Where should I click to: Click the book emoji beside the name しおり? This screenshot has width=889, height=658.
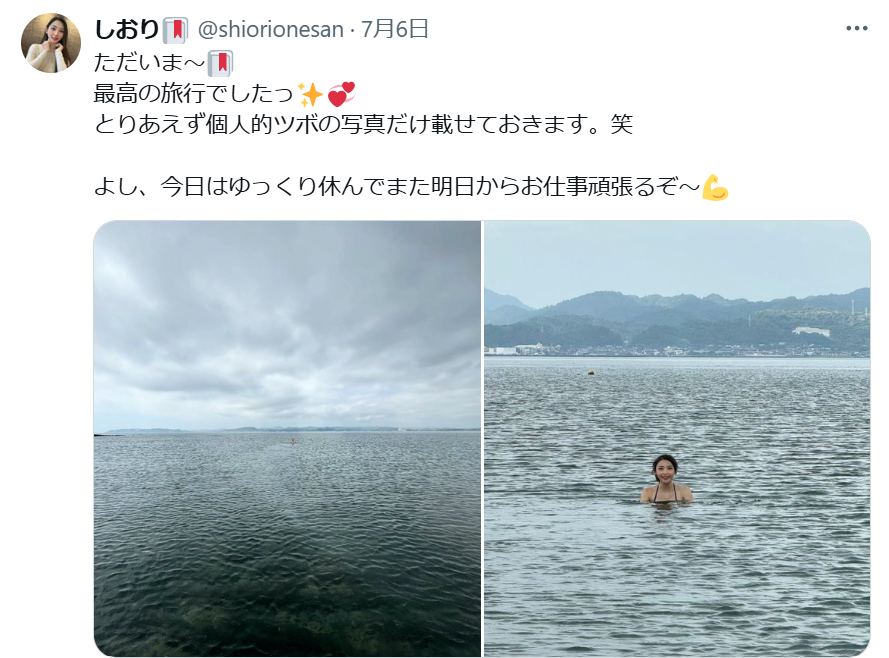point(175,30)
